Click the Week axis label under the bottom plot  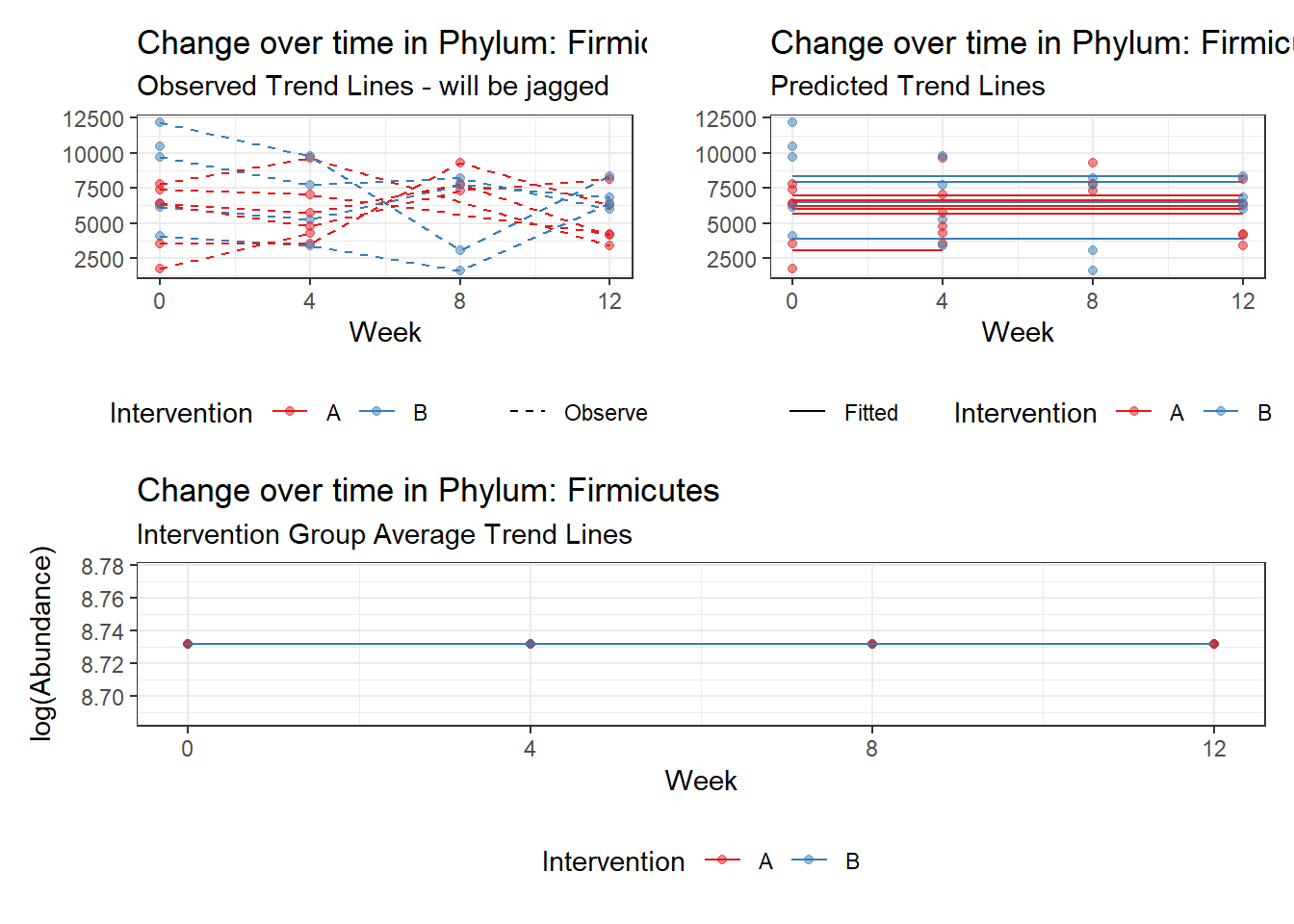click(701, 781)
